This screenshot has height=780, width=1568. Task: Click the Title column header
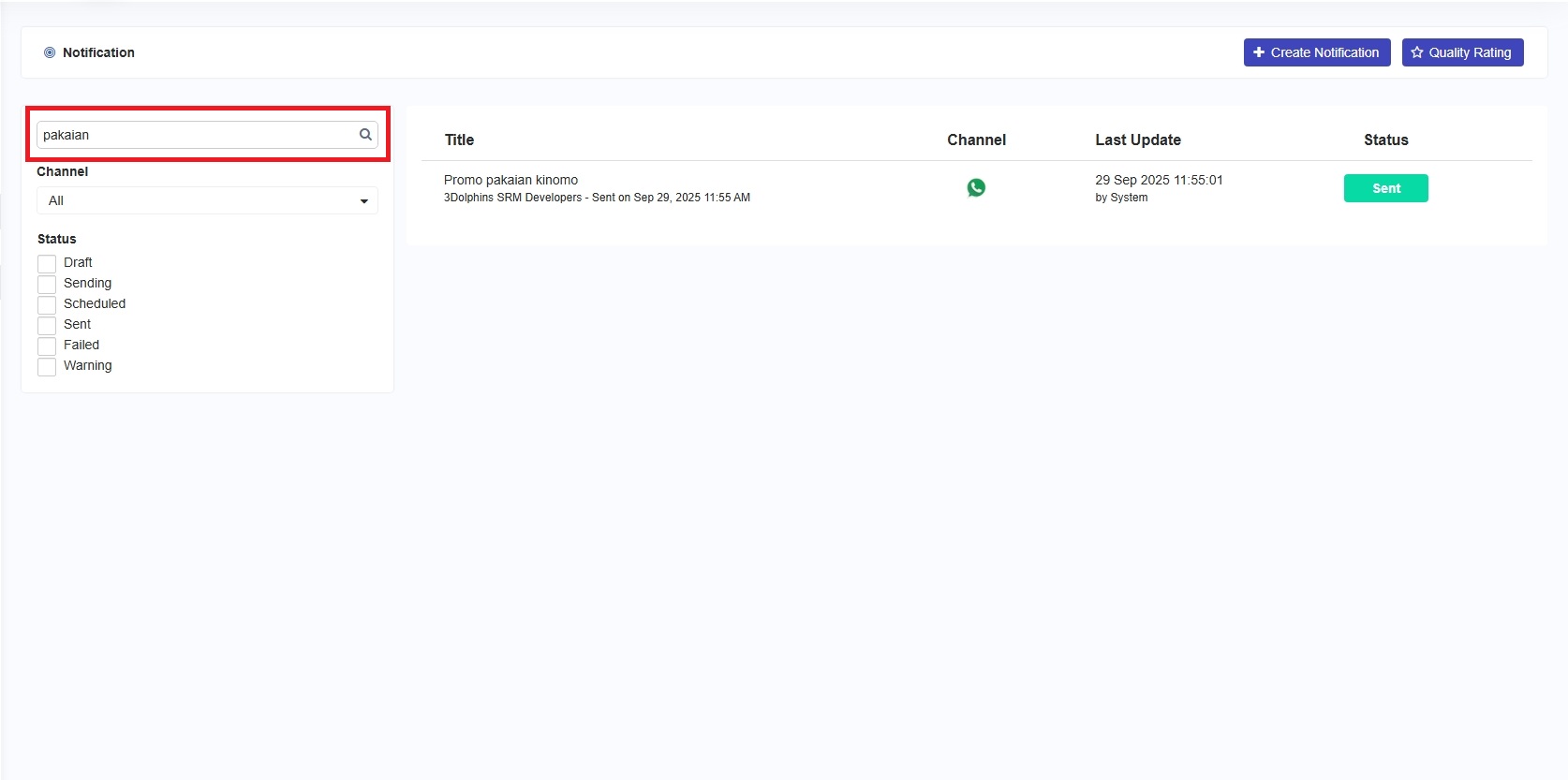[459, 140]
